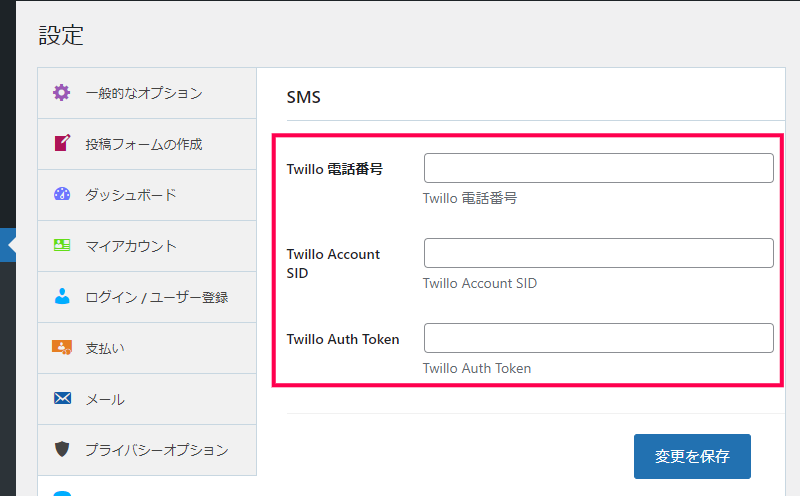Viewport: 800px width, 496px height.
Task: Go to ログイン / ユーザー登録 tab
Action: 147,297
